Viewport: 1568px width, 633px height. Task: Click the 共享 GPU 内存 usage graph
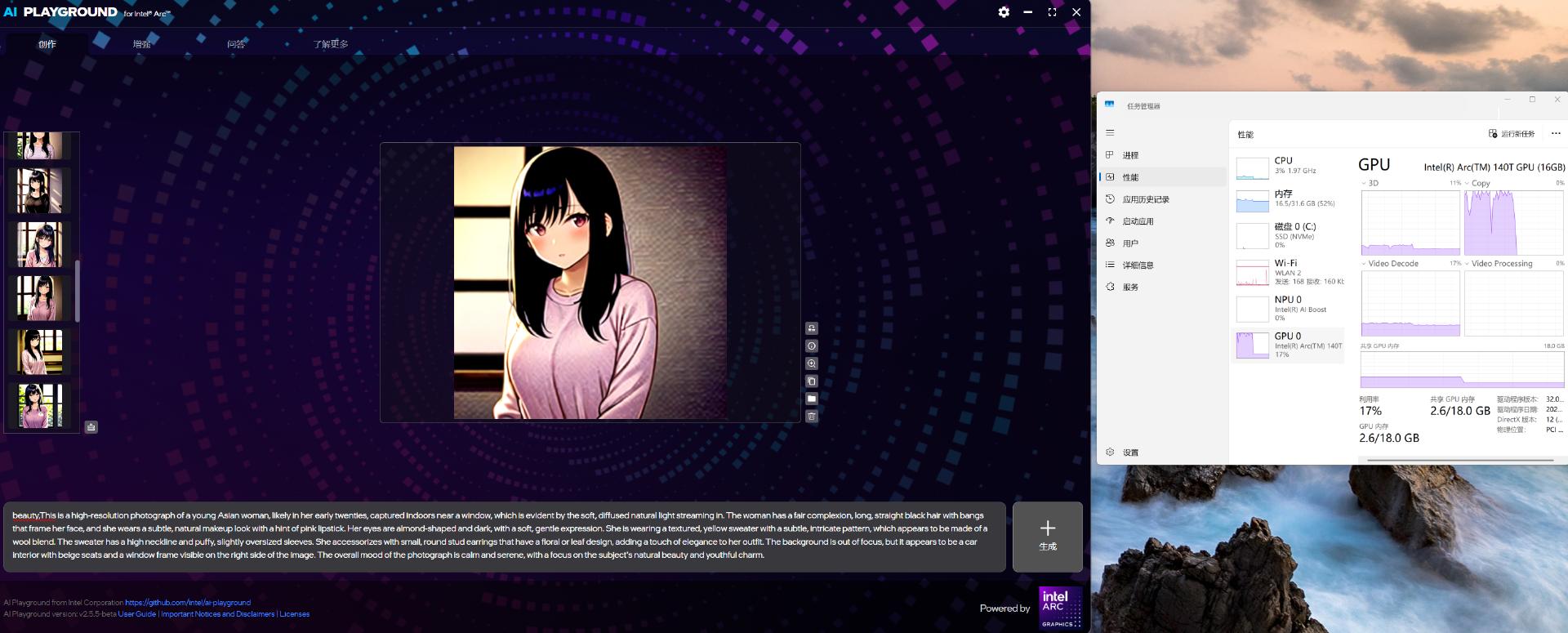click(1462, 370)
